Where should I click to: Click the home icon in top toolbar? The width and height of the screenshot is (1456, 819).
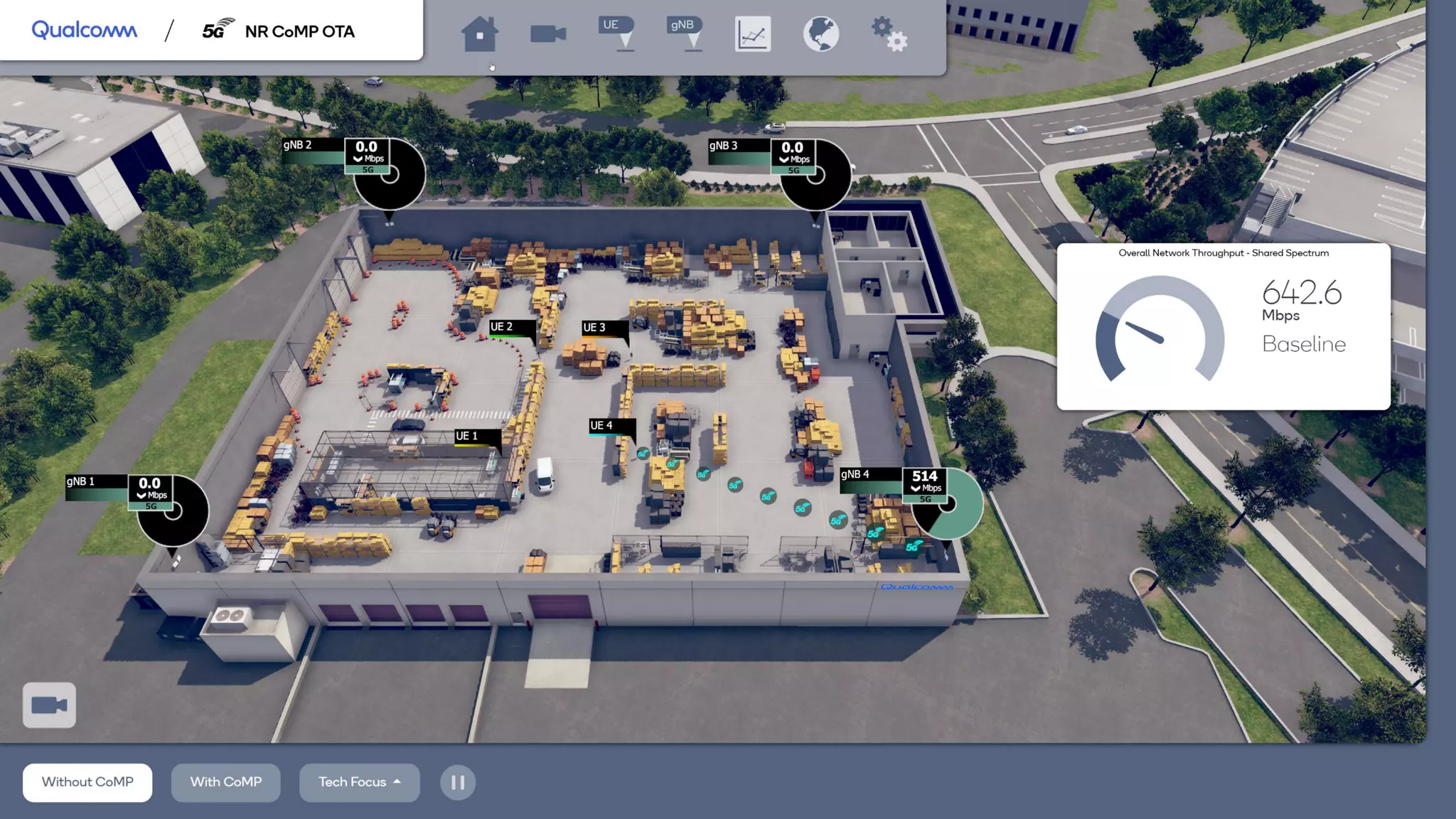click(479, 33)
